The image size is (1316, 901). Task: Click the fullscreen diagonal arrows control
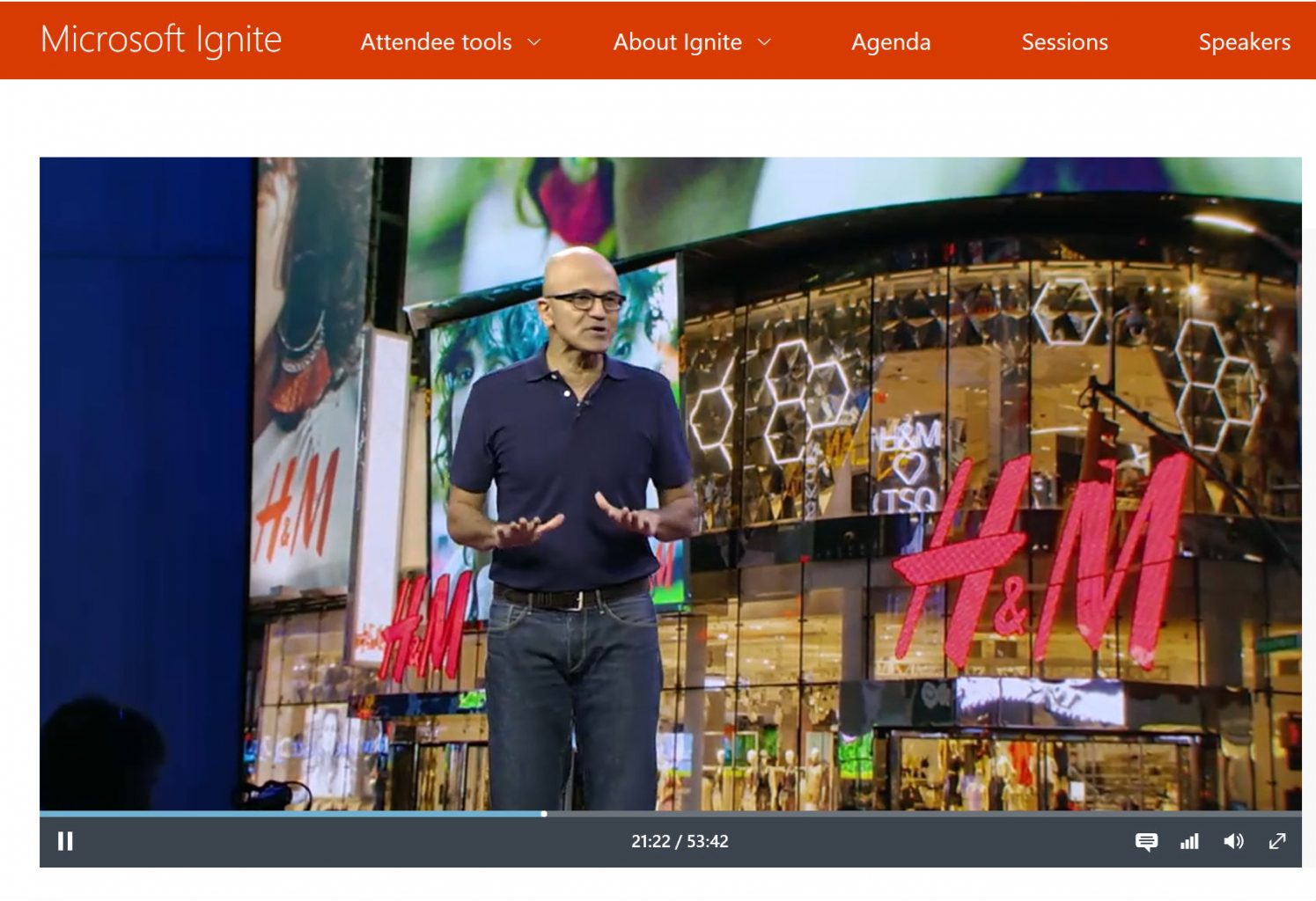(1276, 841)
